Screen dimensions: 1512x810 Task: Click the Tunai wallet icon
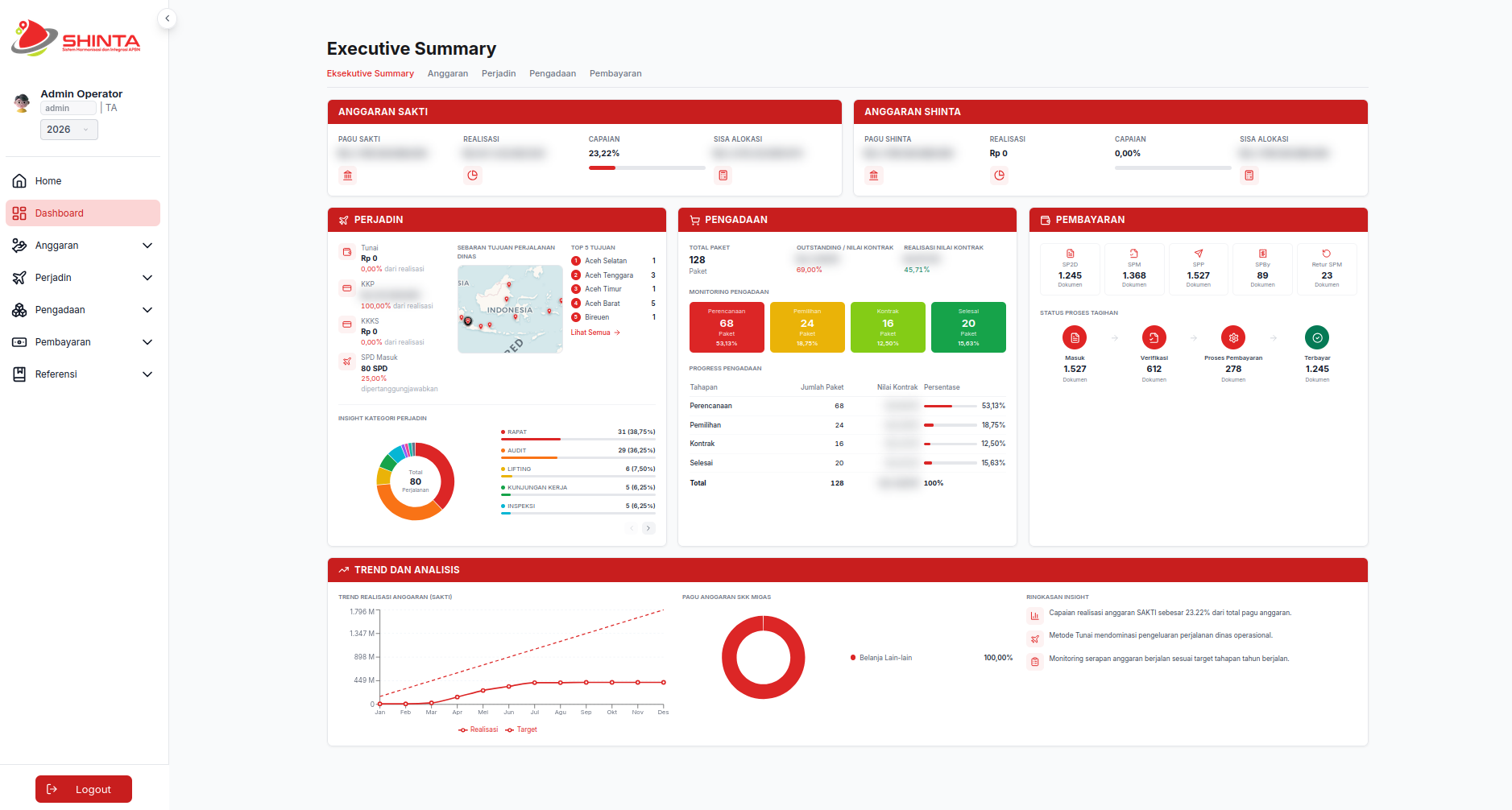tap(347, 252)
